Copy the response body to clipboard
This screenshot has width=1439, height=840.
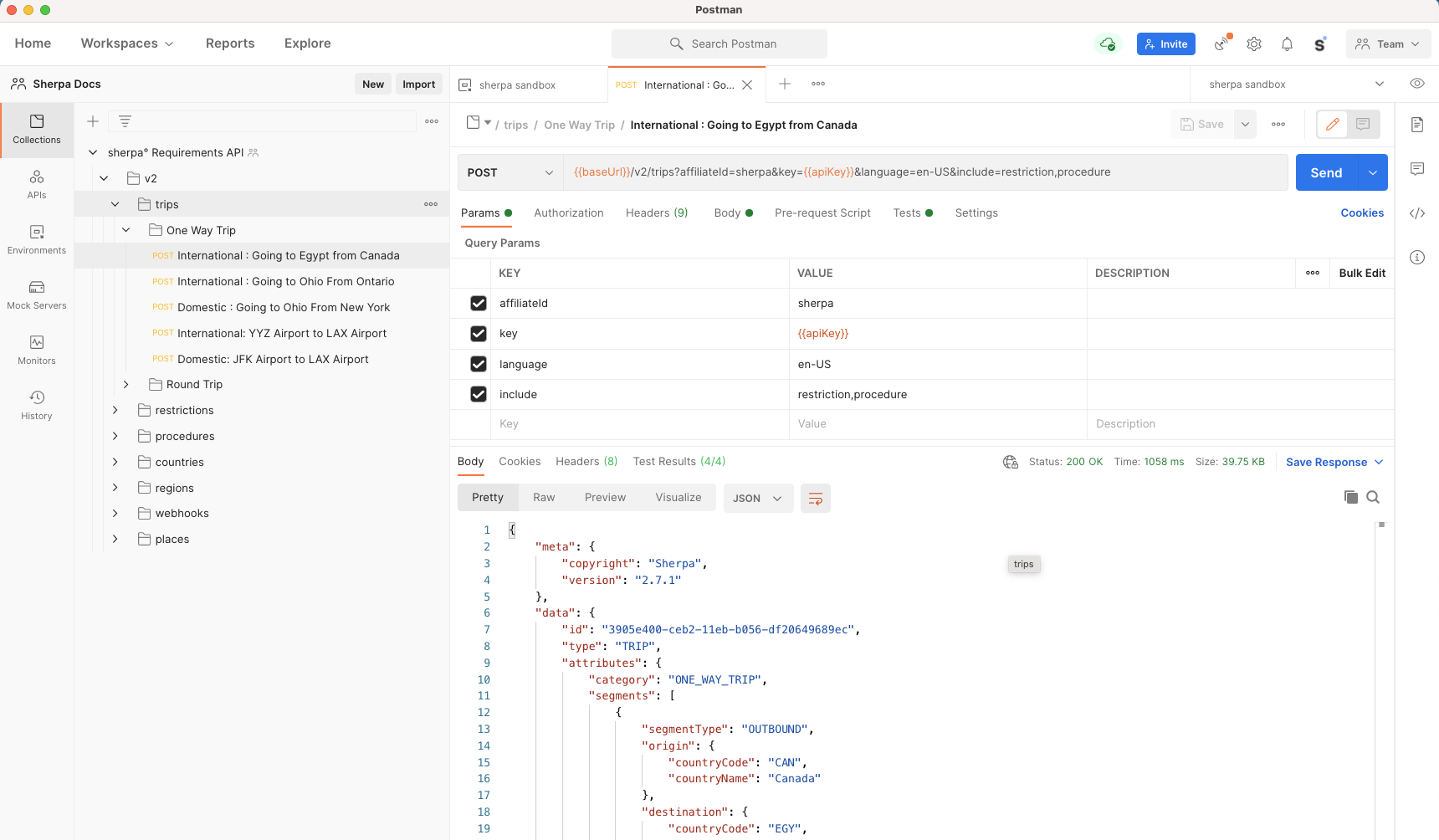1350,497
